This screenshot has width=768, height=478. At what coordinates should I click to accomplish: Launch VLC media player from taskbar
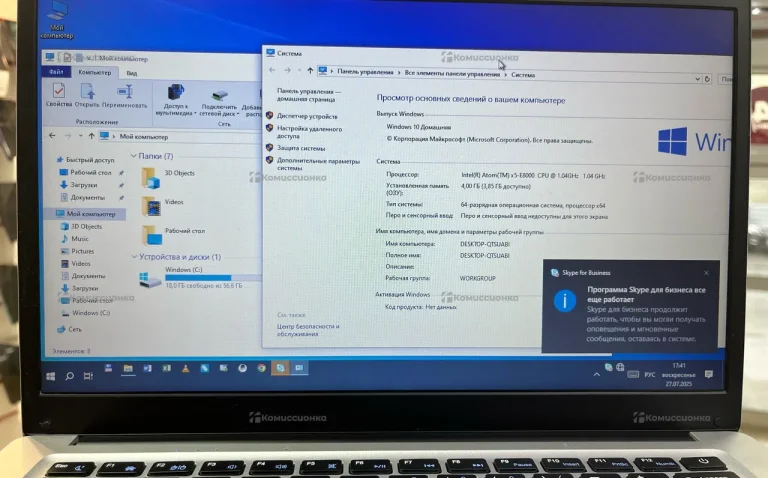click(185, 368)
